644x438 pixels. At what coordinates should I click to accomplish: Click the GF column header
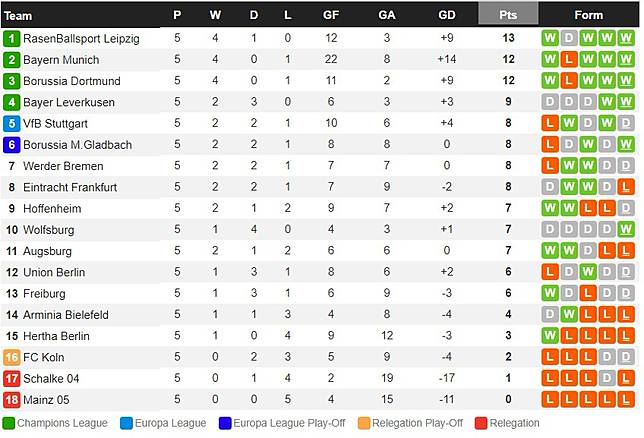pyautogui.click(x=331, y=15)
